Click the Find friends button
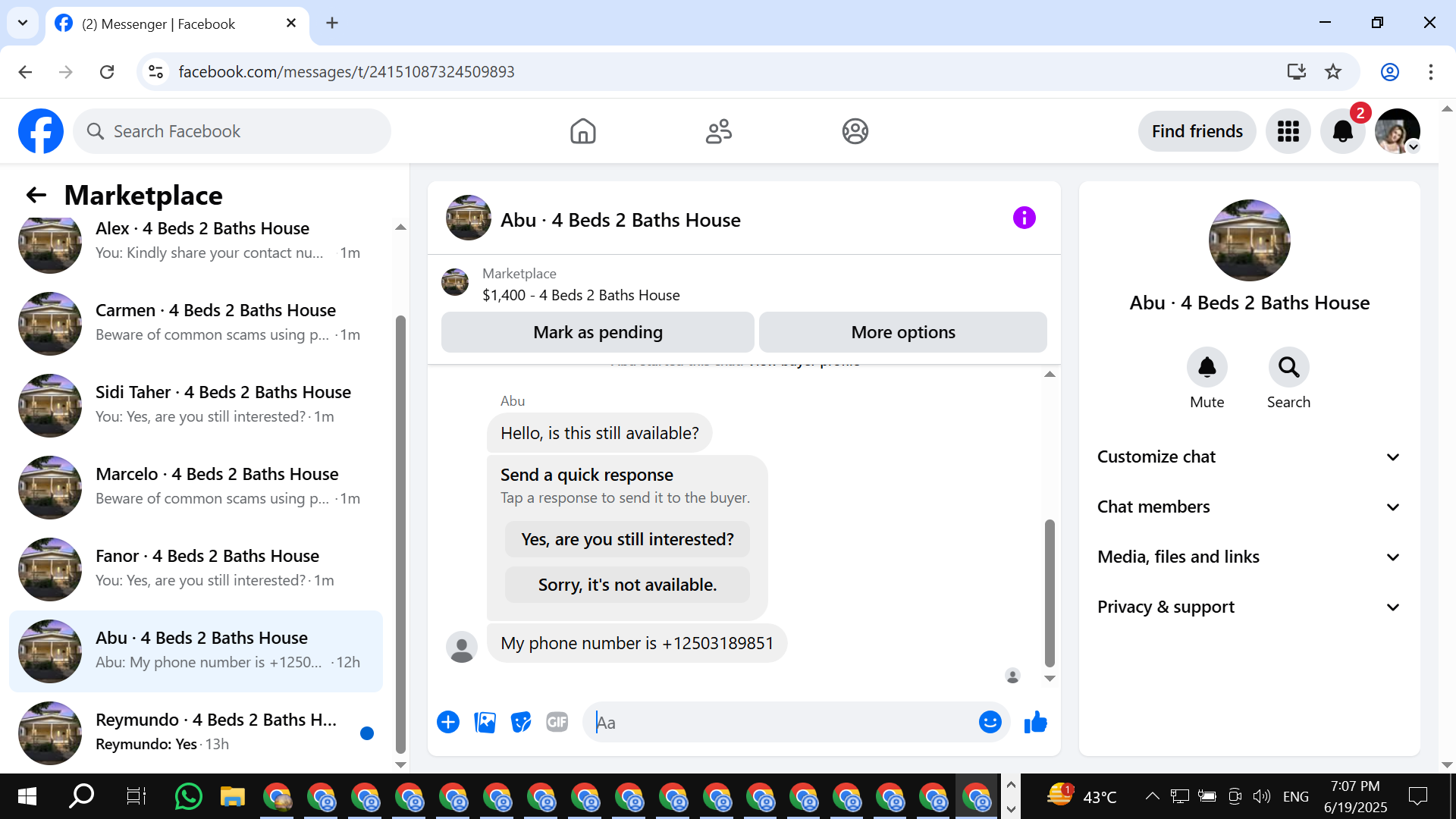Viewport: 1456px width, 819px height. tap(1197, 131)
